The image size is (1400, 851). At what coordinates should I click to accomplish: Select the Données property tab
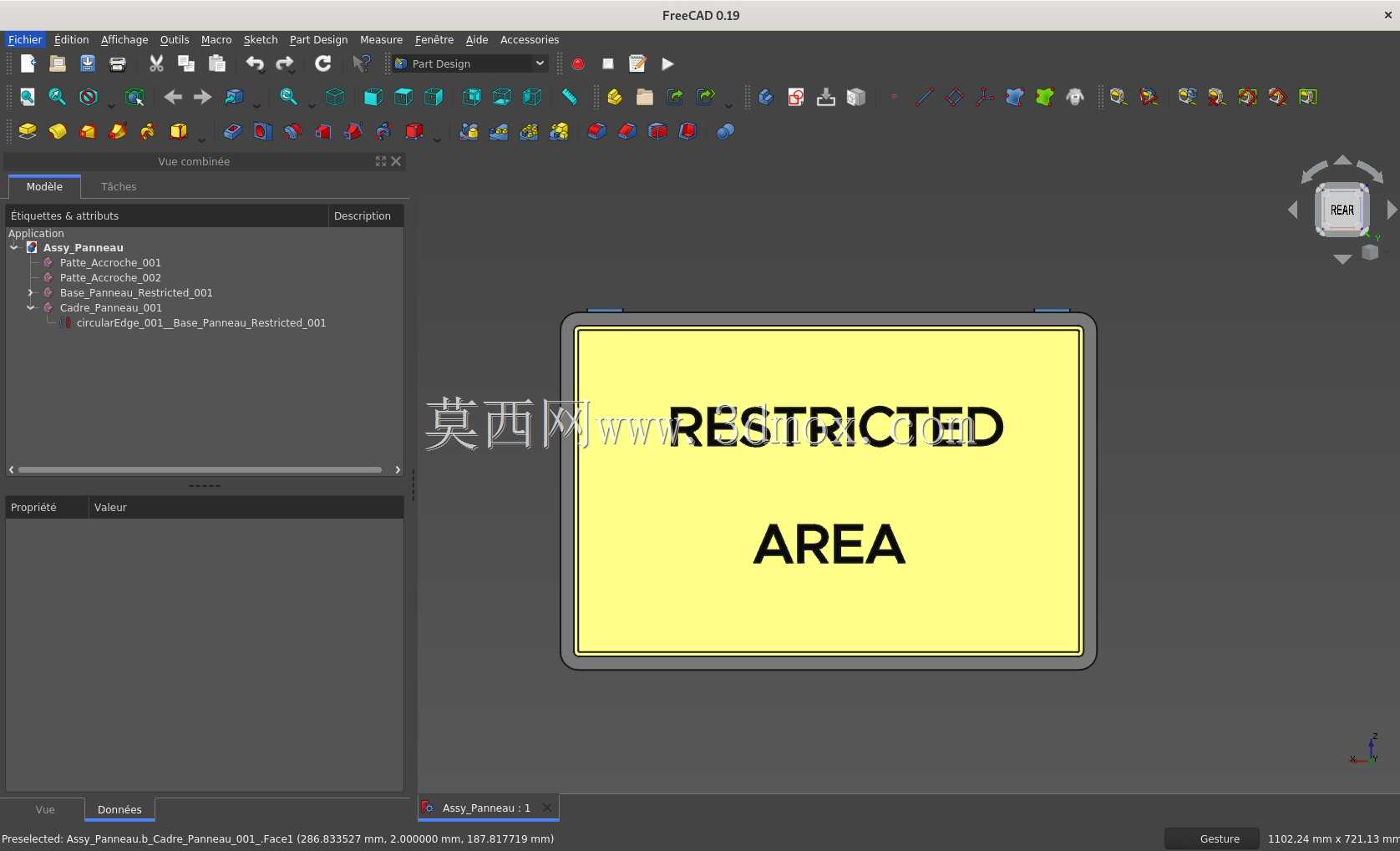[119, 809]
